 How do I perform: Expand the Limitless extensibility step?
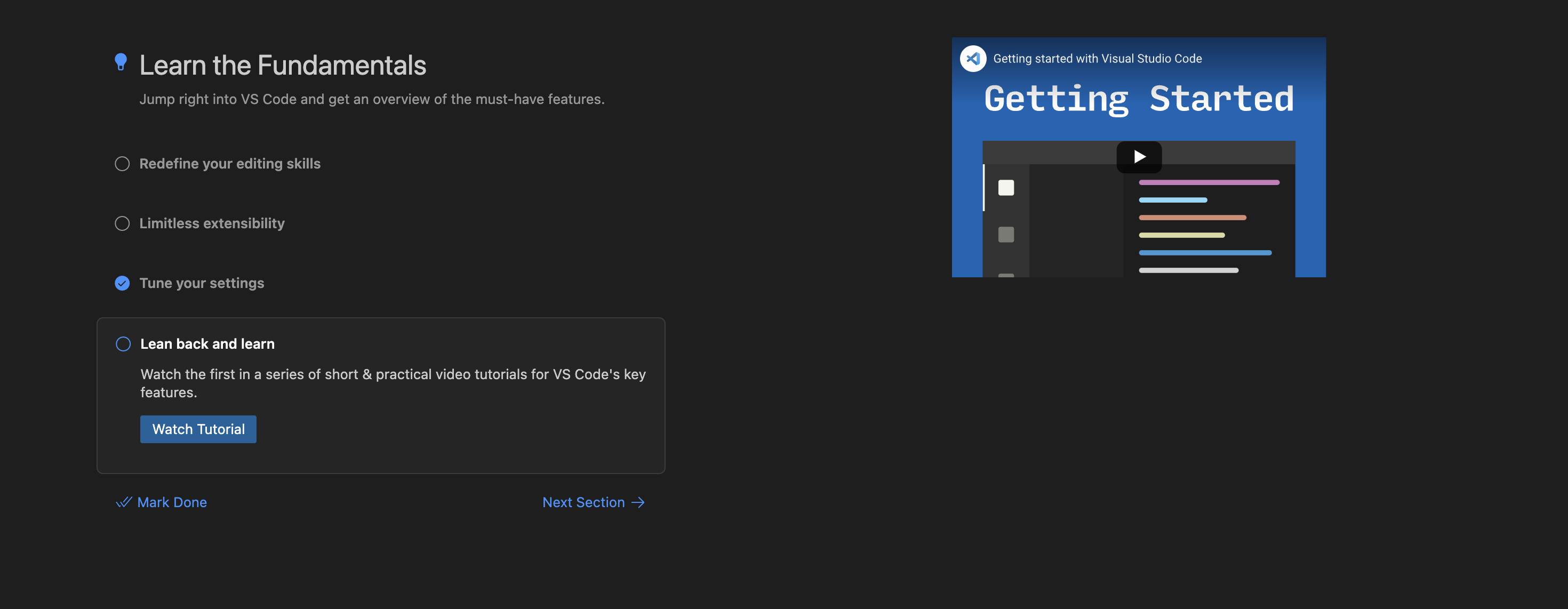[212, 223]
